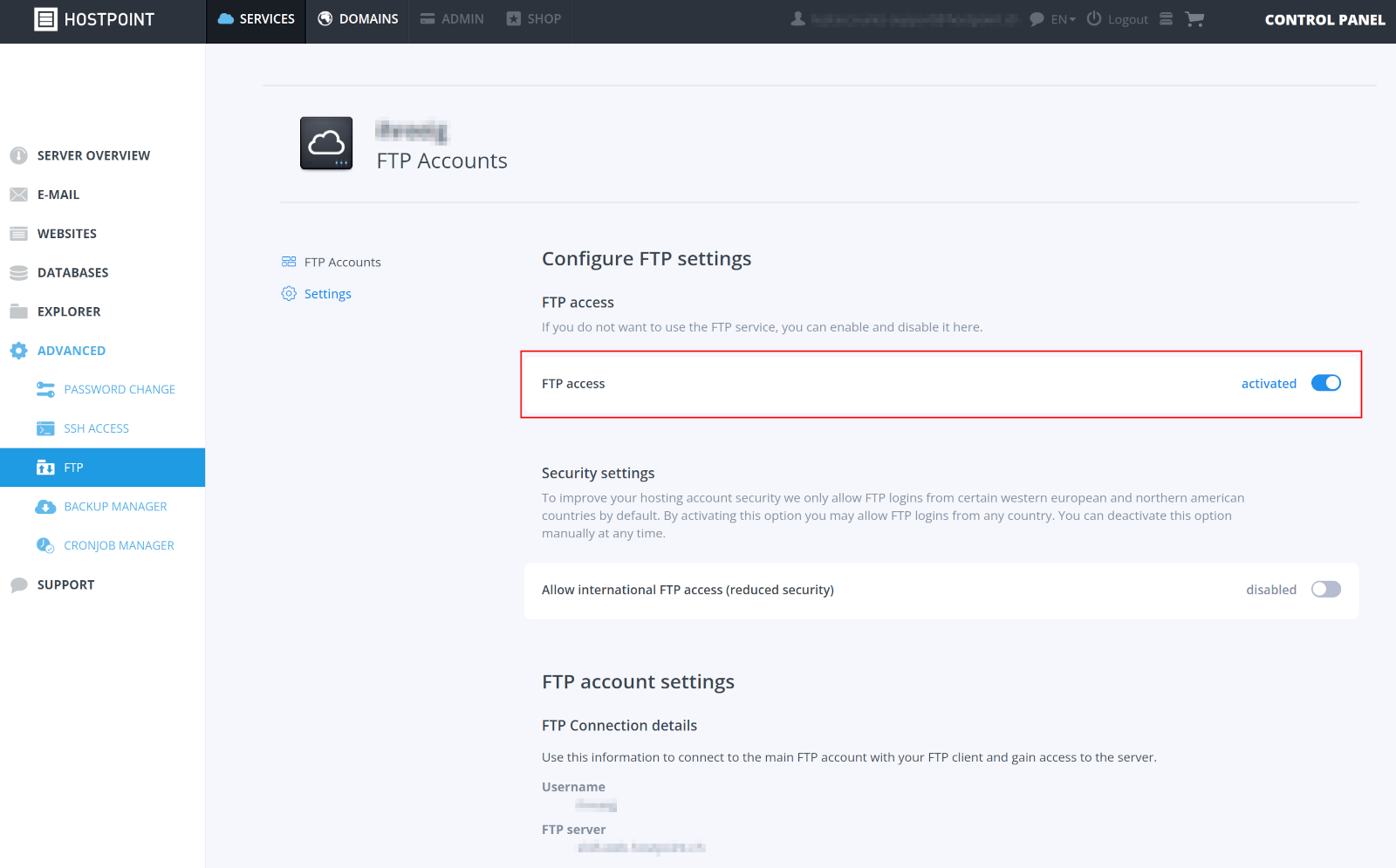The height and width of the screenshot is (868, 1396).
Task: Open the Admin tab
Action: 452,19
